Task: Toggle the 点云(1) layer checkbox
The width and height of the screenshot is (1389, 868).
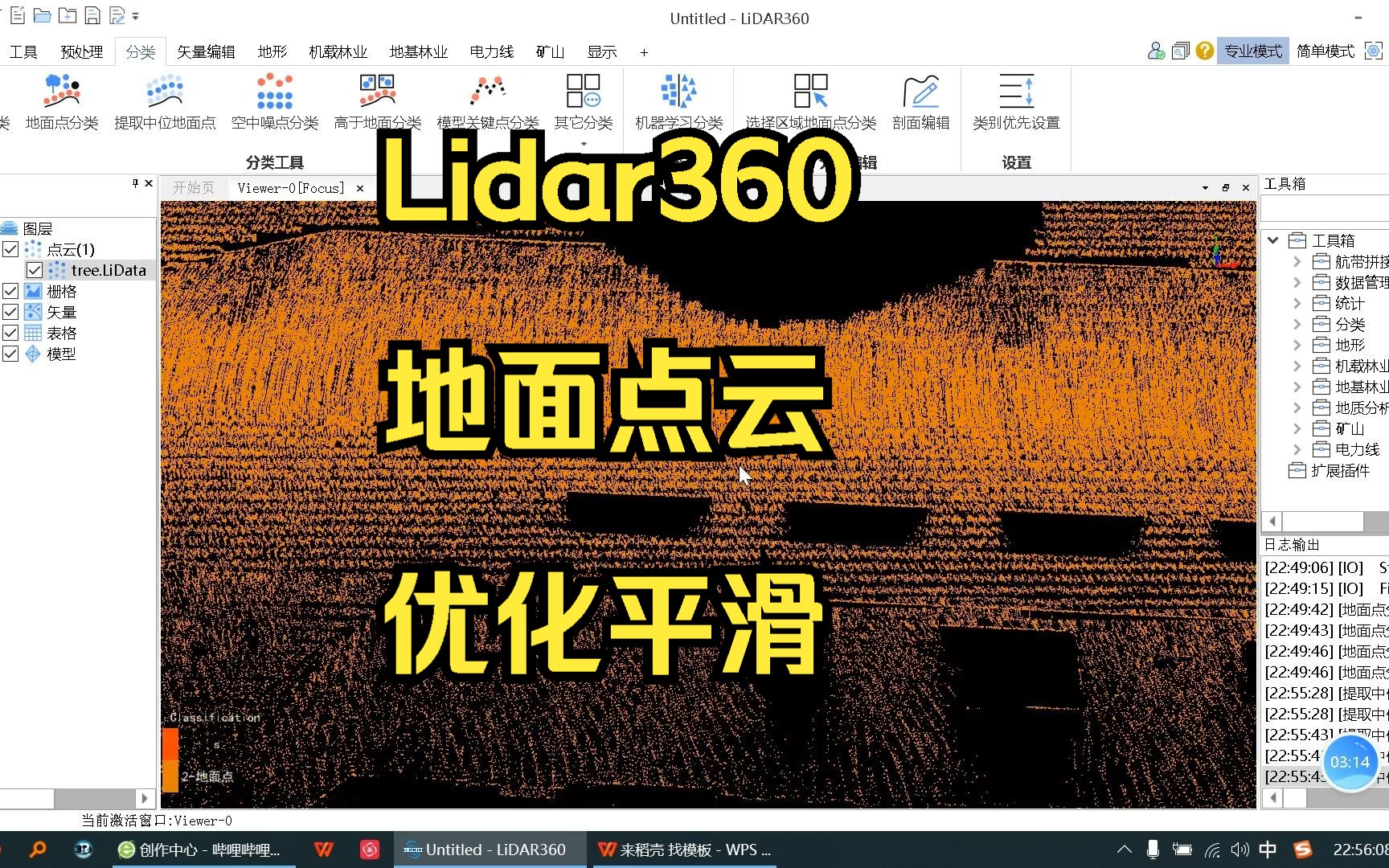Action: (10, 249)
